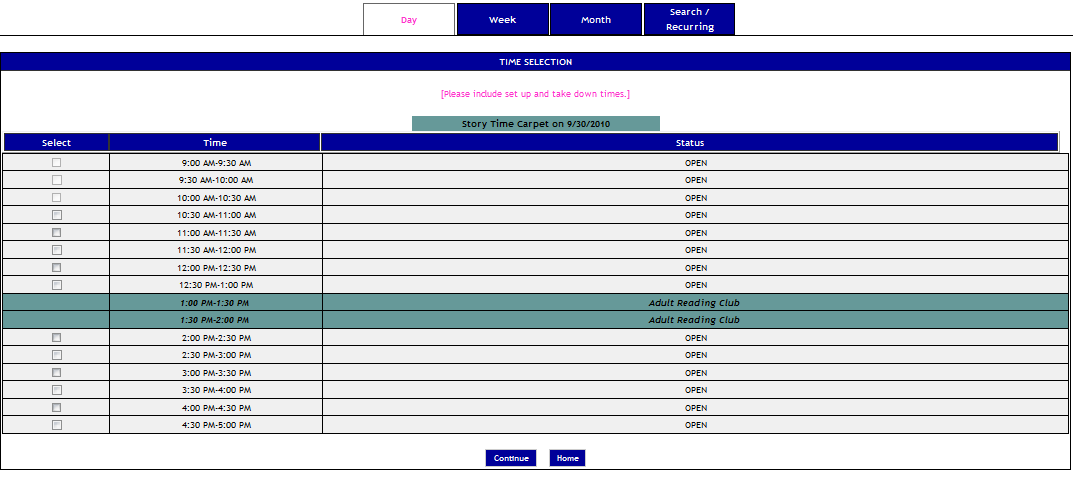Check the 3:30 PM-4:00 PM slot
1073x480 pixels.
pos(57,390)
